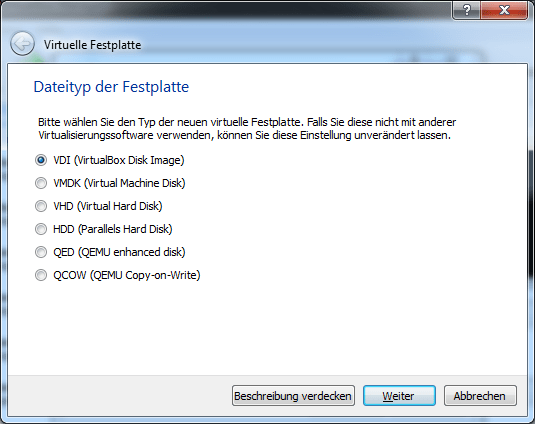Click the "Virtuelle Festplatte" title text

pyautogui.click(x=92, y=45)
